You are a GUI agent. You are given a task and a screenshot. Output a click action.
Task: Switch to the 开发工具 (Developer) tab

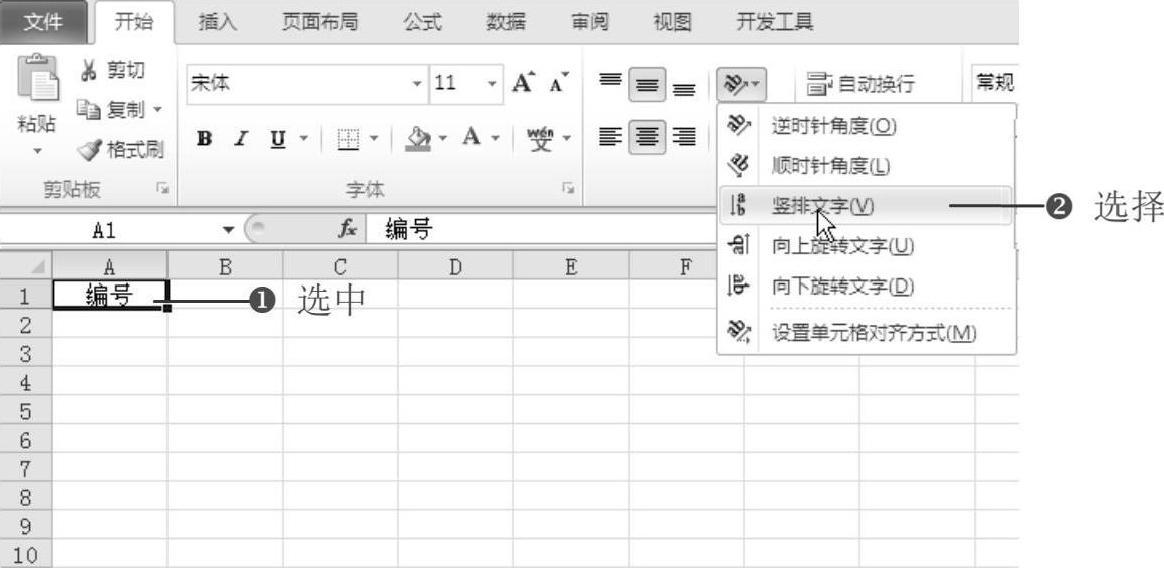[774, 22]
